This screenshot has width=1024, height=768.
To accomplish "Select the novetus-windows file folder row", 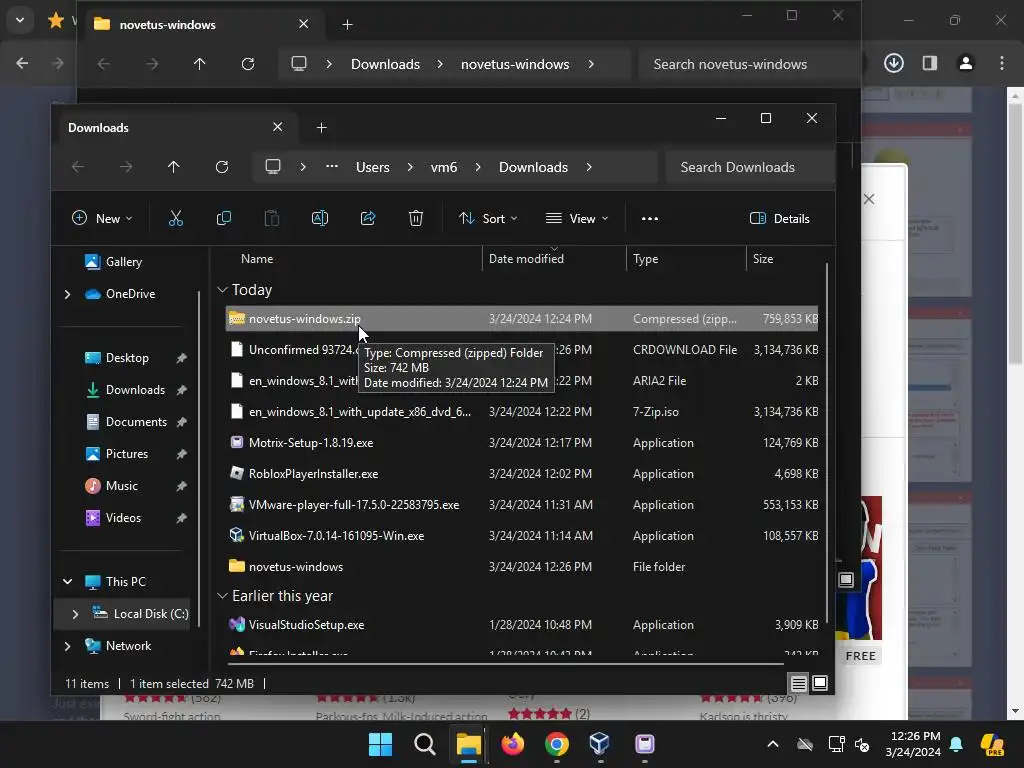I will tap(522, 567).
